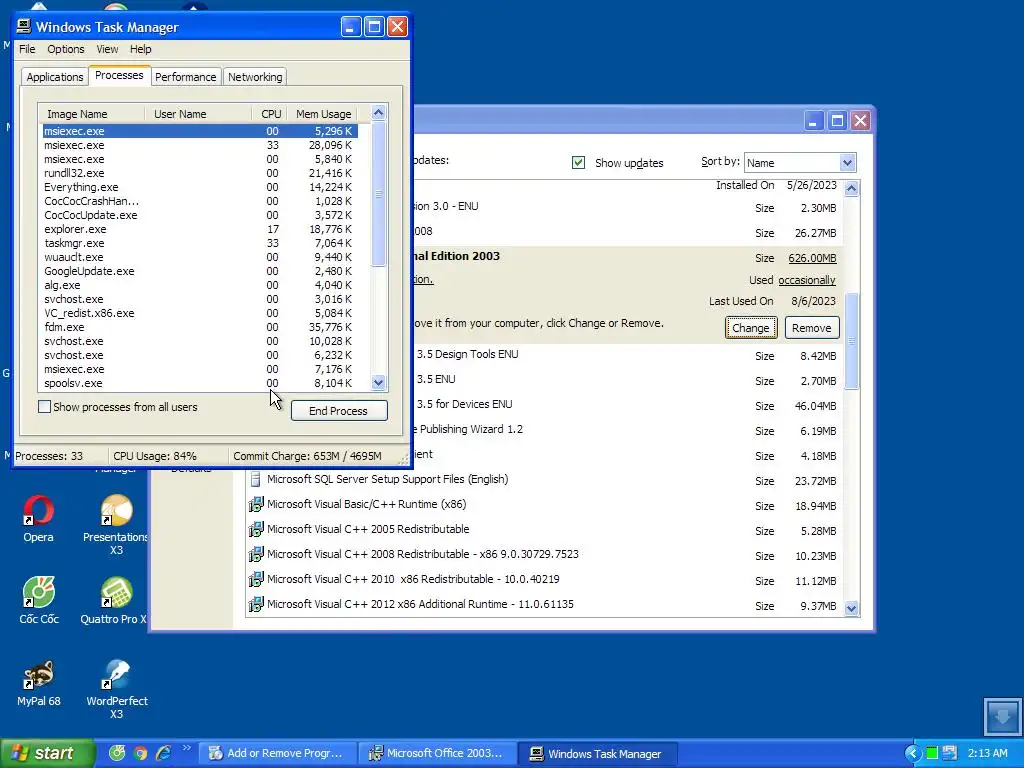This screenshot has height=768, width=1024.
Task: Click the process list scroll up arrow
Action: tap(378, 113)
